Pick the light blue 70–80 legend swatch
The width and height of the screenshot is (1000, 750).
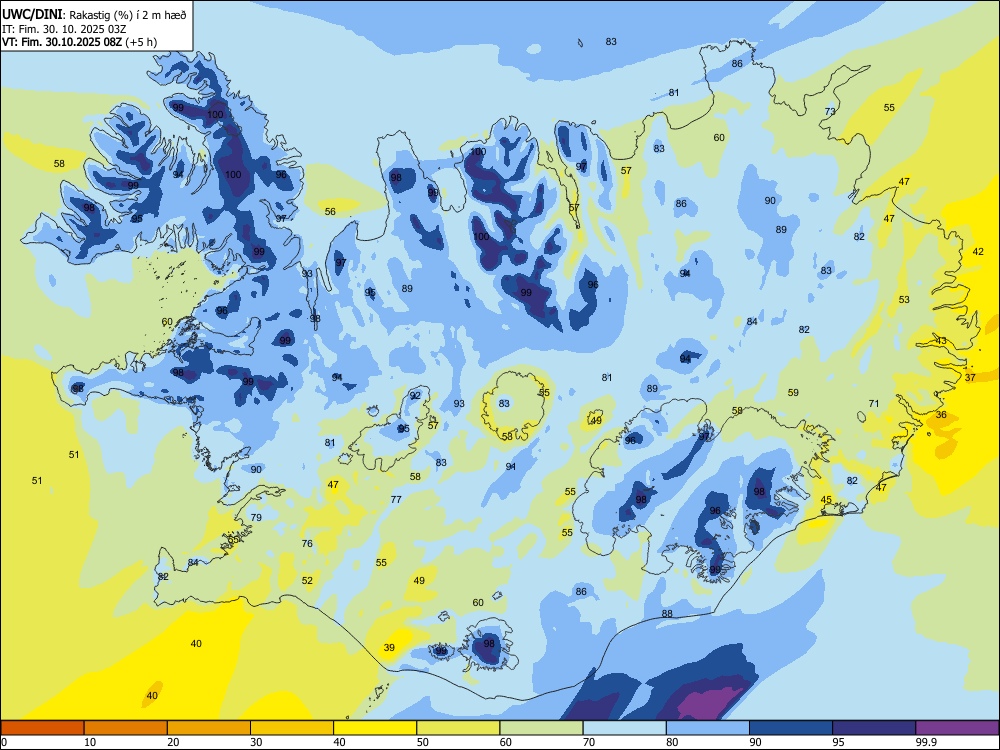tap(624, 728)
